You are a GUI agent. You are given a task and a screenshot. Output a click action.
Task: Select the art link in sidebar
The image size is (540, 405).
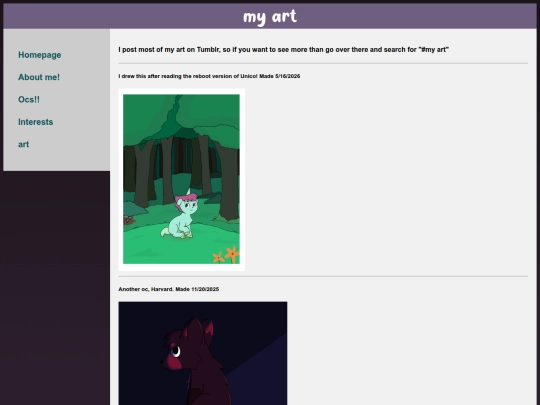[x=23, y=144]
